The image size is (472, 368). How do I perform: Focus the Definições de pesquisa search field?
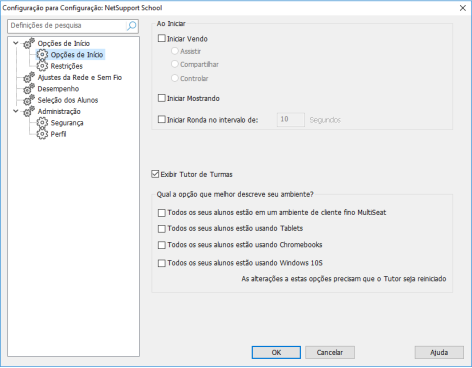67,26
